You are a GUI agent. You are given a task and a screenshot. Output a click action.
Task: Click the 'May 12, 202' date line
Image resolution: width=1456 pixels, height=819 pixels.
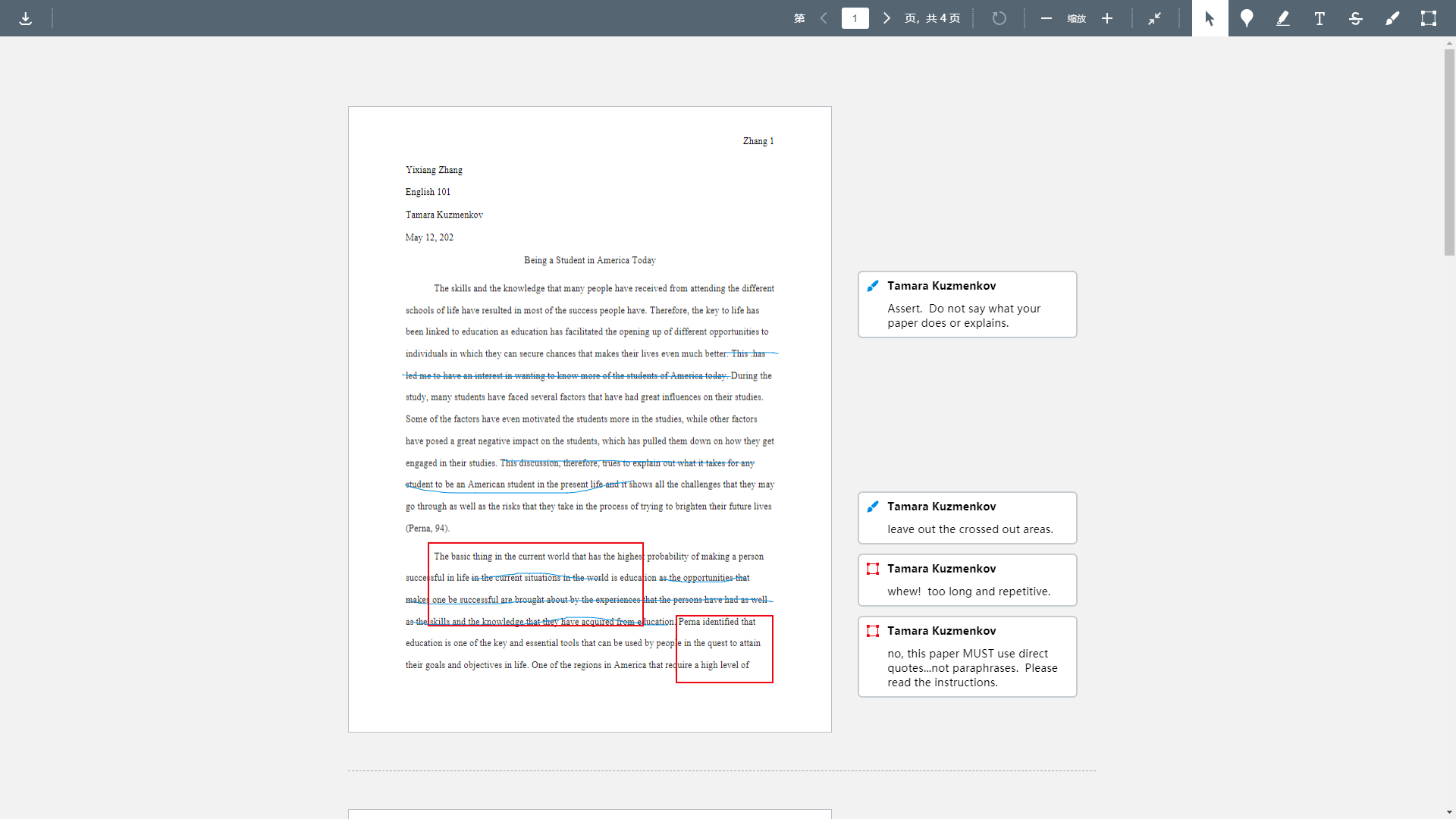(x=429, y=237)
